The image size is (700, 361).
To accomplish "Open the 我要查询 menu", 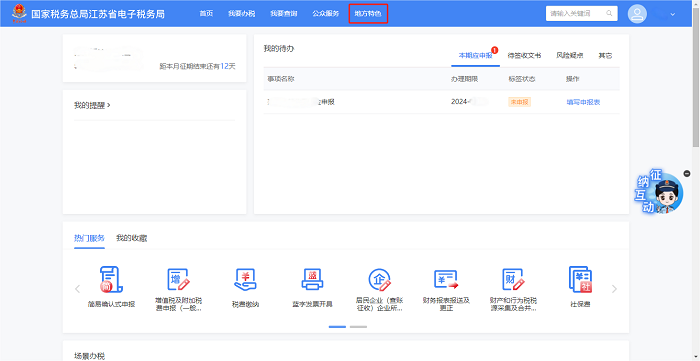I will coord(283,14).
